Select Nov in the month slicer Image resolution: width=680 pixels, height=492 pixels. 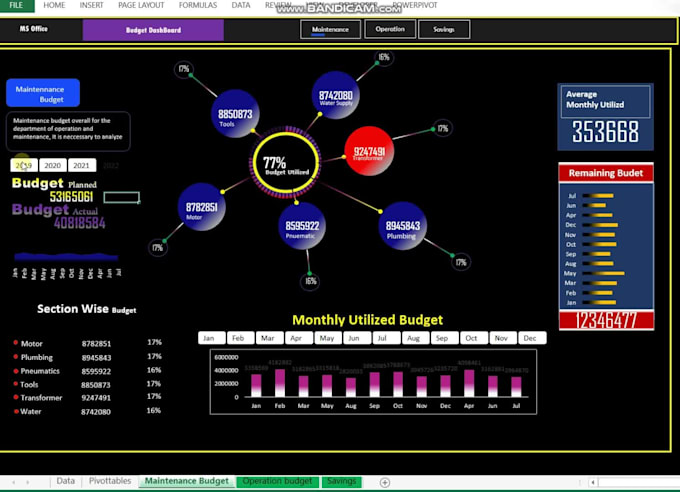[x=503, y=338]
